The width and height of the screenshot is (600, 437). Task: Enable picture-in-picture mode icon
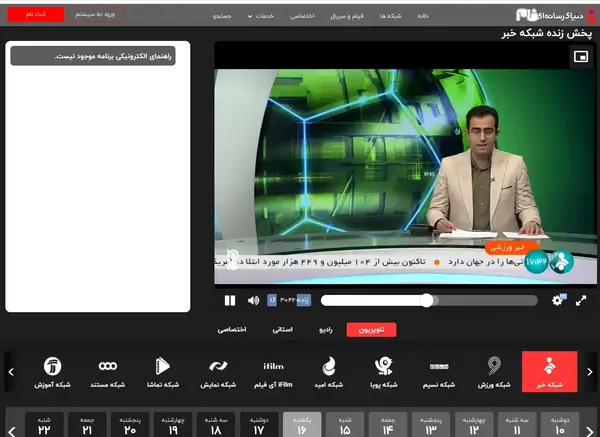tap(581, 57)
